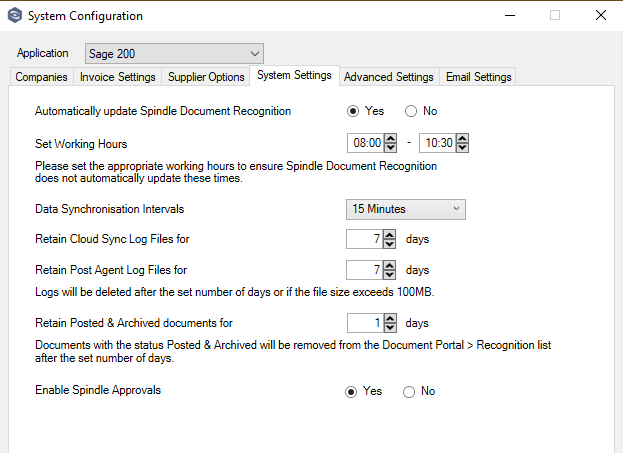Click the 'Set Working Hours' label
Viewport: 623px width, 453px height.
coord(81,144)
